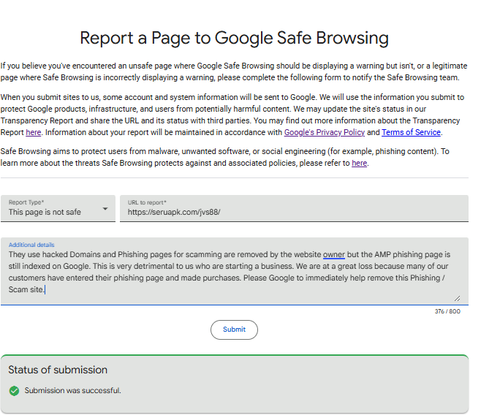Open the threats policies 'here' link
Viewport: 500px width, 420px height.
click(x=359, y=163)
